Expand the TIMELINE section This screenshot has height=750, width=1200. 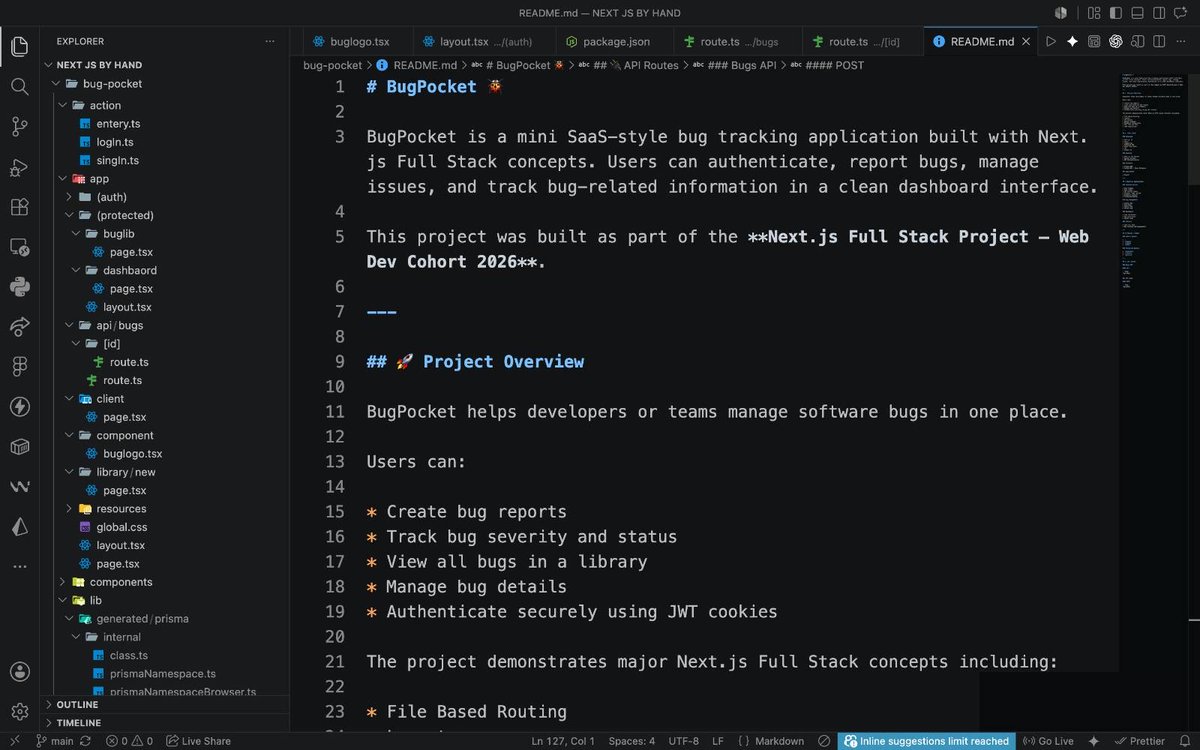165,722
